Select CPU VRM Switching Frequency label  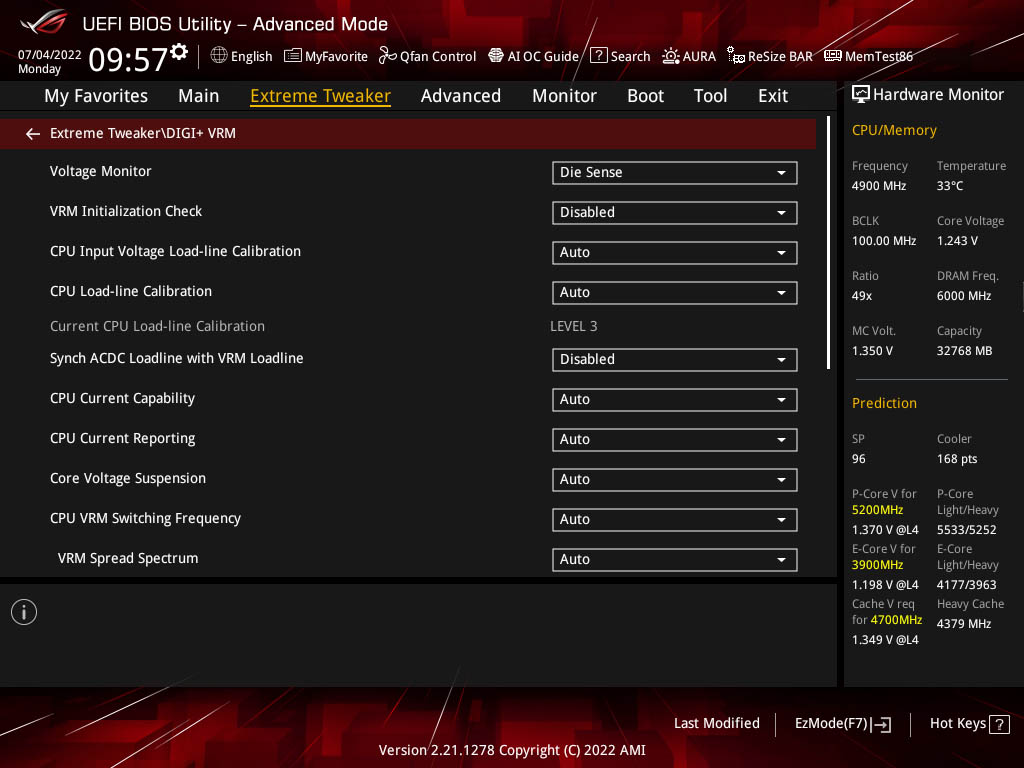pos(145,519)
